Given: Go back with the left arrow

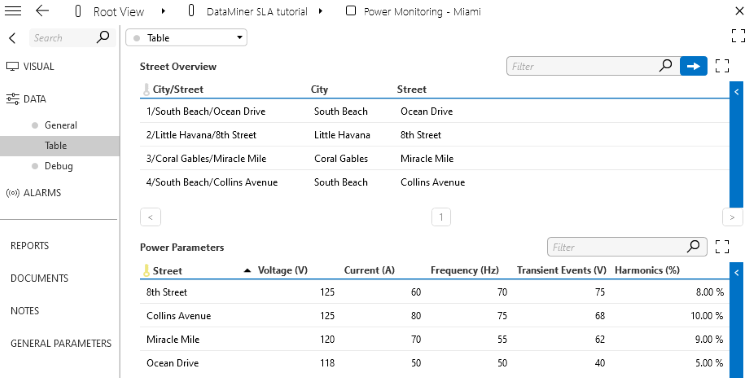Looking at the screenshot, I should 43,11.
